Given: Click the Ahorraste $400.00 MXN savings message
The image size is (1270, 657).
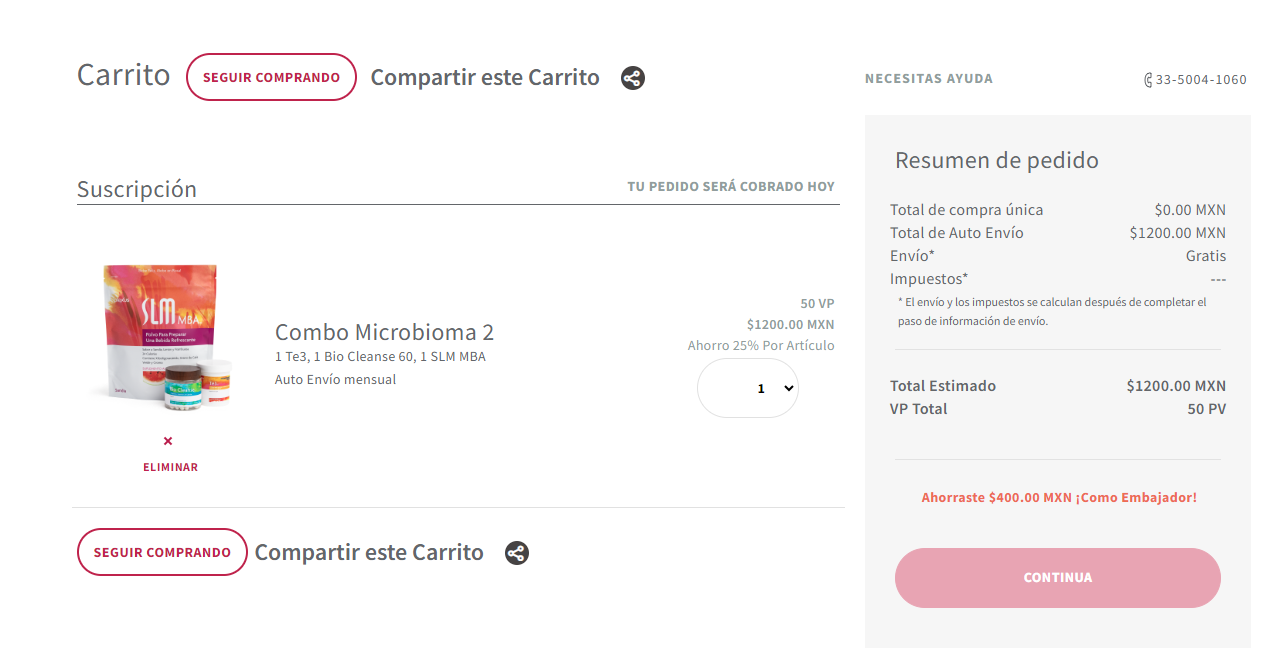Looking at the screenshot, I should pyautogui.click(x=1058, y=497).
